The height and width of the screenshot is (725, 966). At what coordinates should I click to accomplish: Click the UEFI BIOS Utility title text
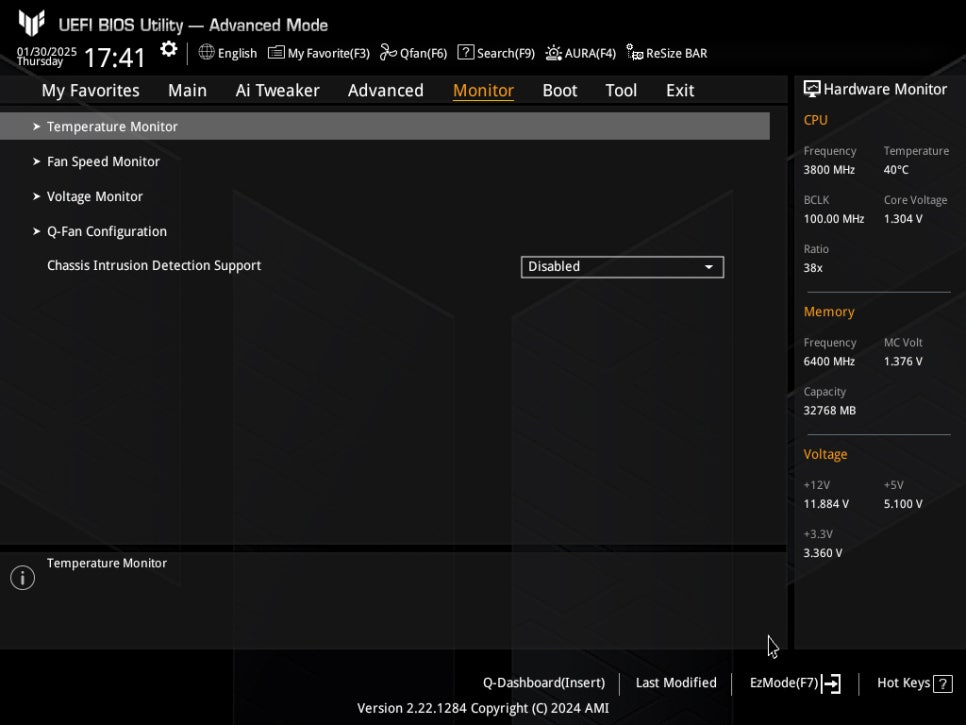tap(193, 25)
